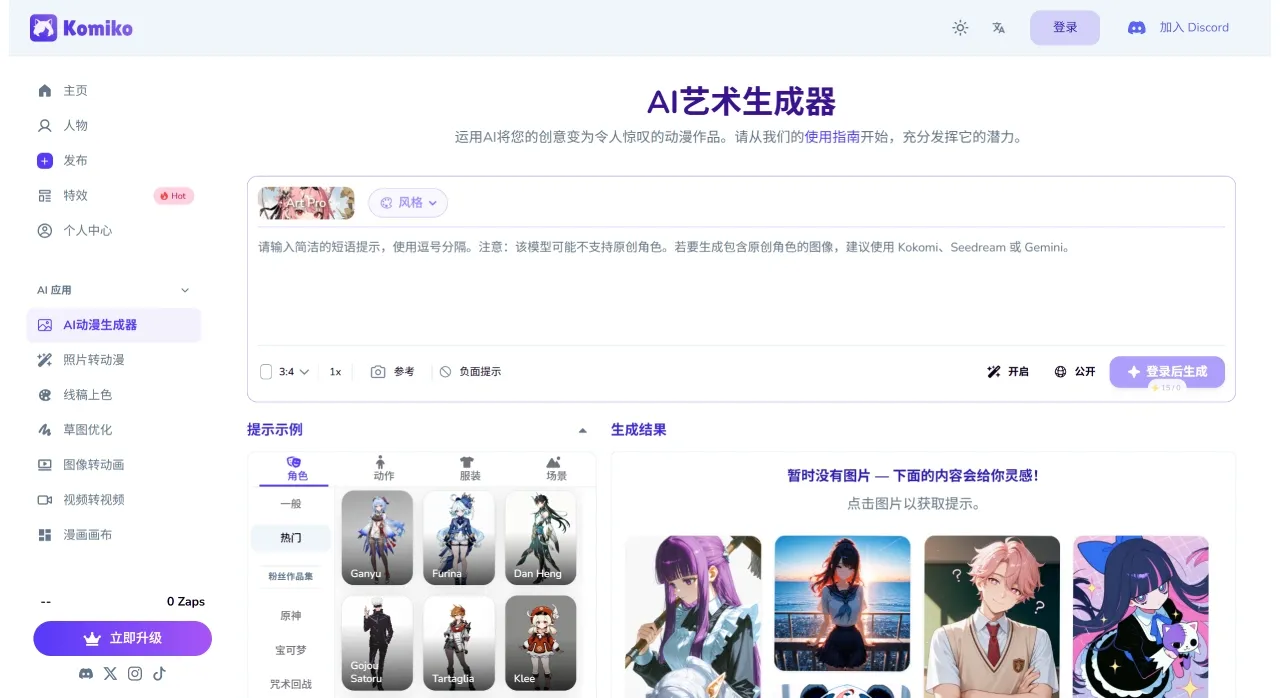Click the sunset schoolgirl sample image
The image size is (1280, 698).
pyautogui.click(x=842, y=603)
